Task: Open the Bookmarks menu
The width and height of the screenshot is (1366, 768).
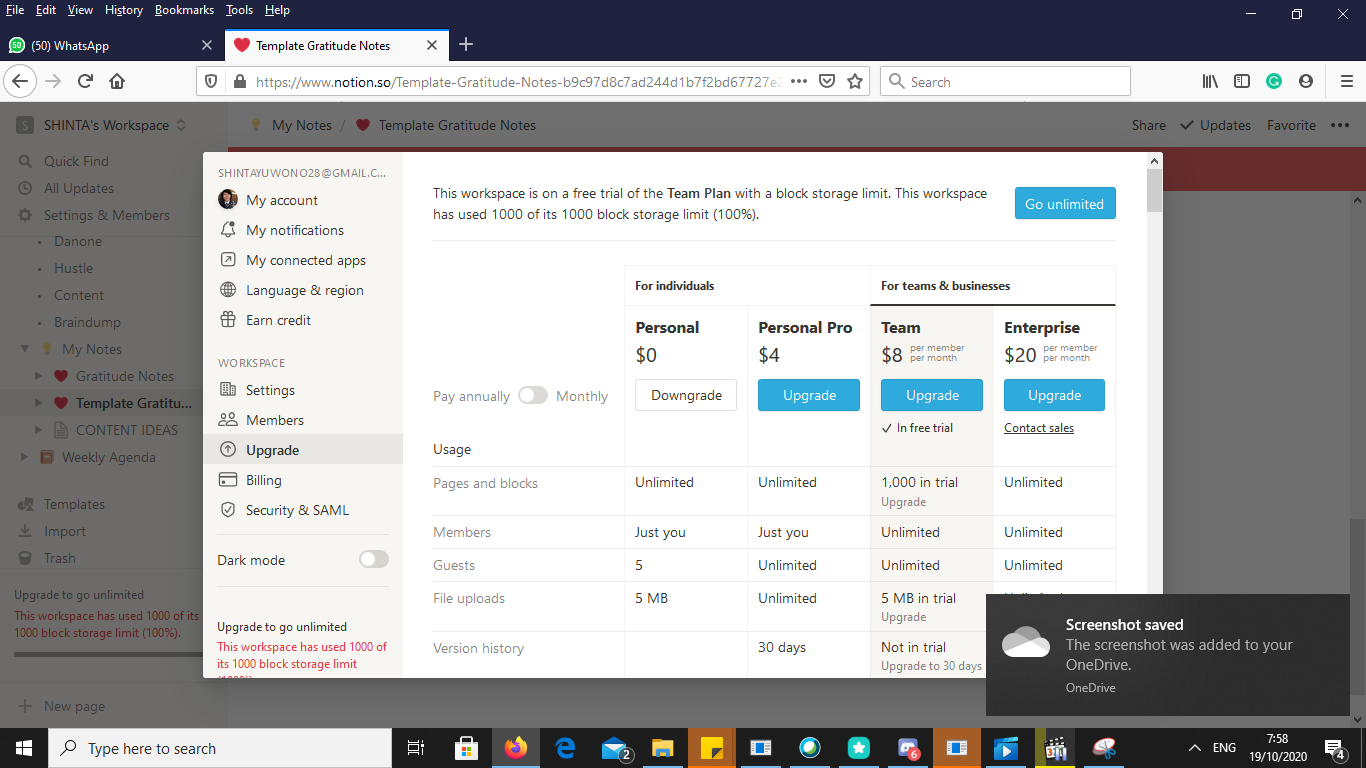Action: (185, 10)
